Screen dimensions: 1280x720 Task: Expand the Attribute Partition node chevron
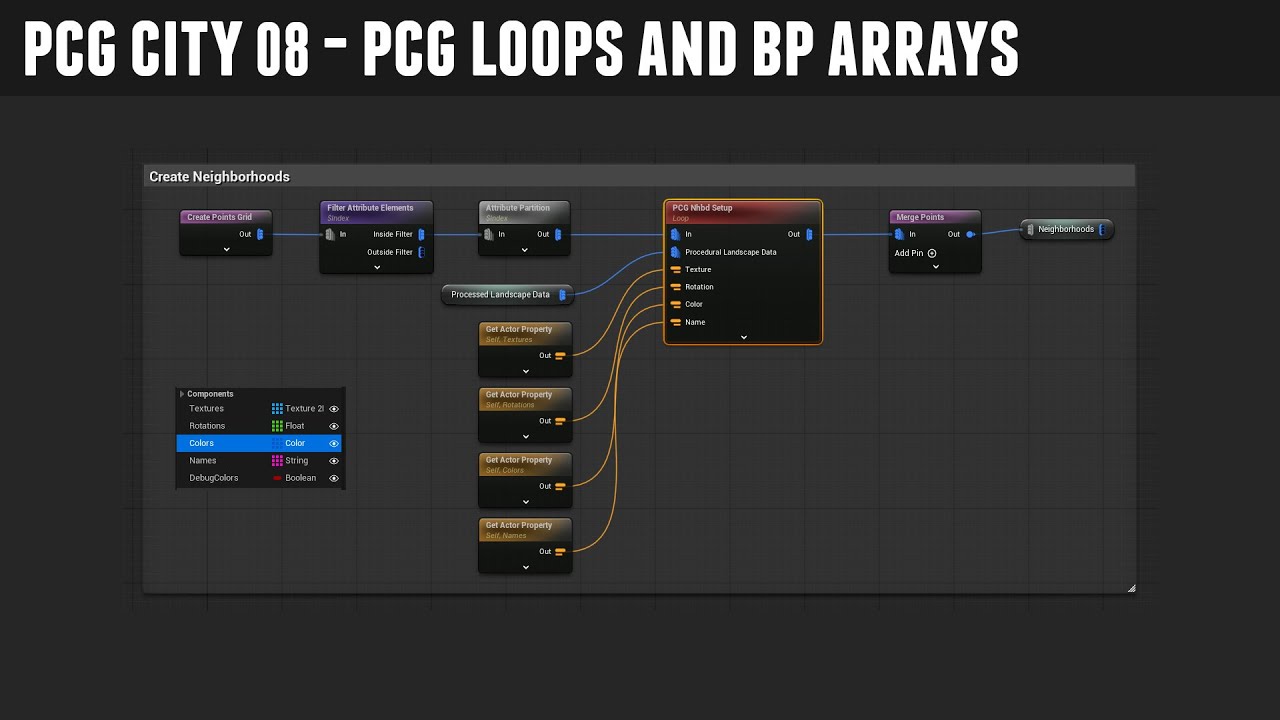coord(524,250)
